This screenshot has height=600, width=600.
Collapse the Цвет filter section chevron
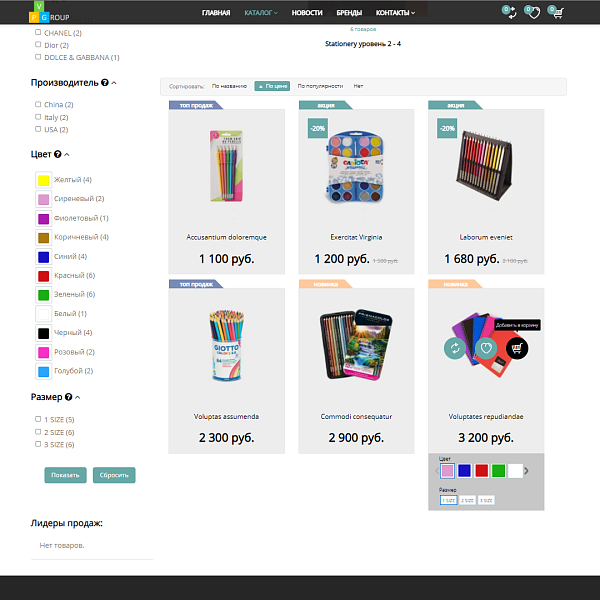(67, 155)
